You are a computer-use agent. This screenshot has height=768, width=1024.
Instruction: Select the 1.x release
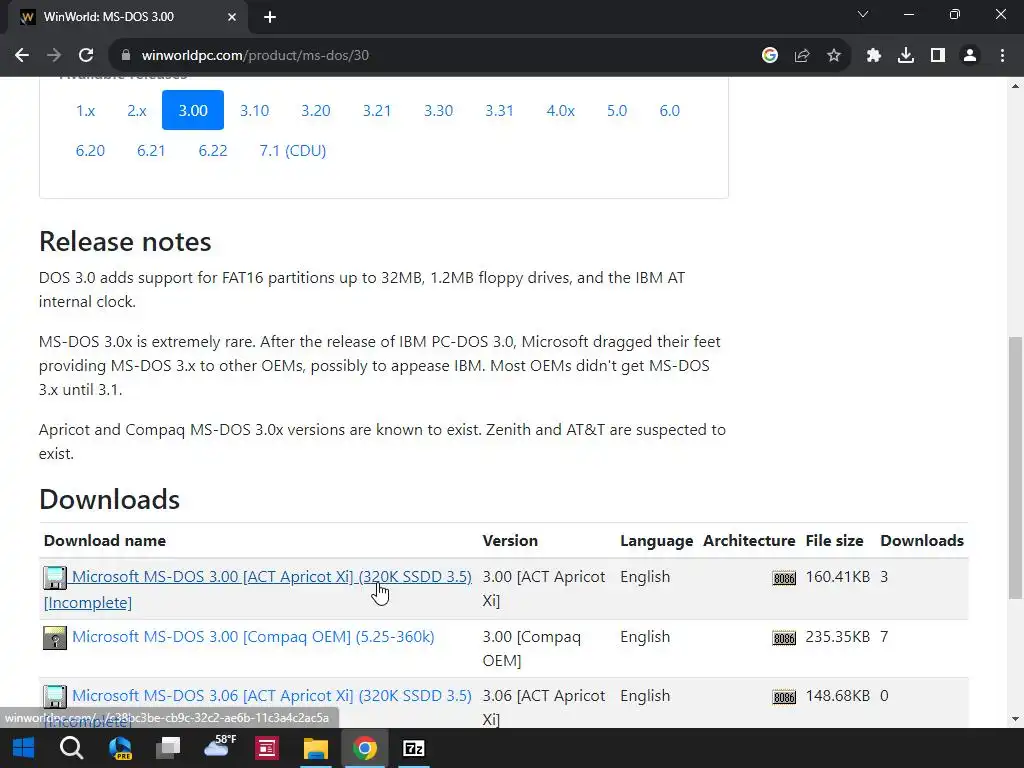click(x=86, y=110)
